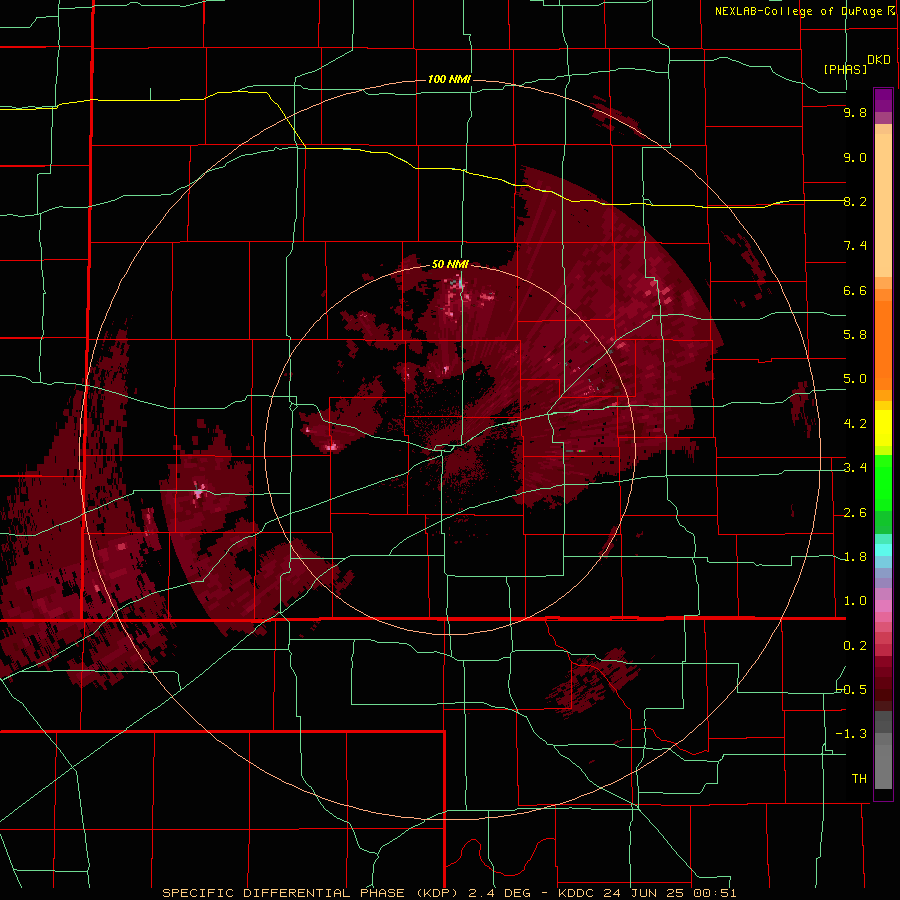900x900 pixels.
Task: Click the 1.0 scale value
Action: pyautogui.click(x=855, y=602)
